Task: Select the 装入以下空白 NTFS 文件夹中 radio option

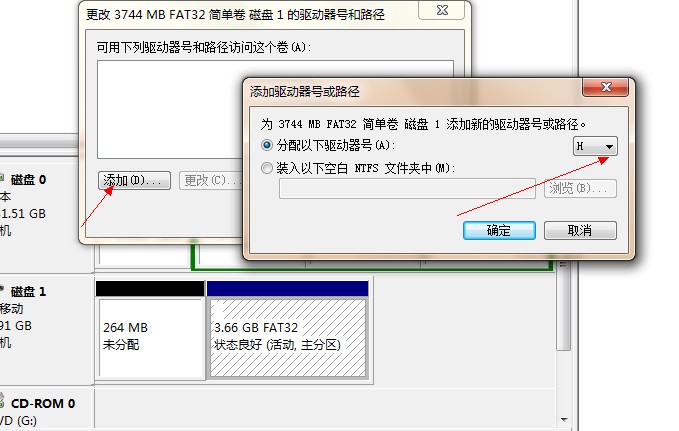Action: [x=267, y=168]
